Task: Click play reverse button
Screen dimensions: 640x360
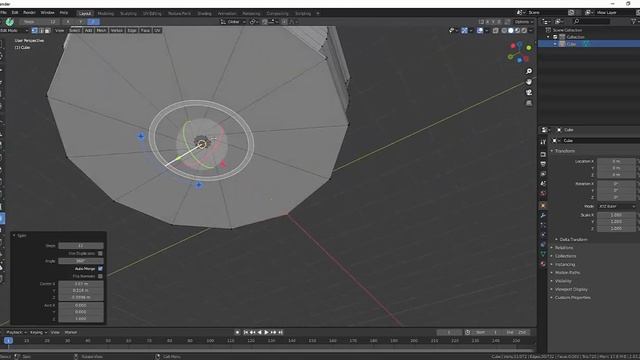Action: (x=260, y=332)
